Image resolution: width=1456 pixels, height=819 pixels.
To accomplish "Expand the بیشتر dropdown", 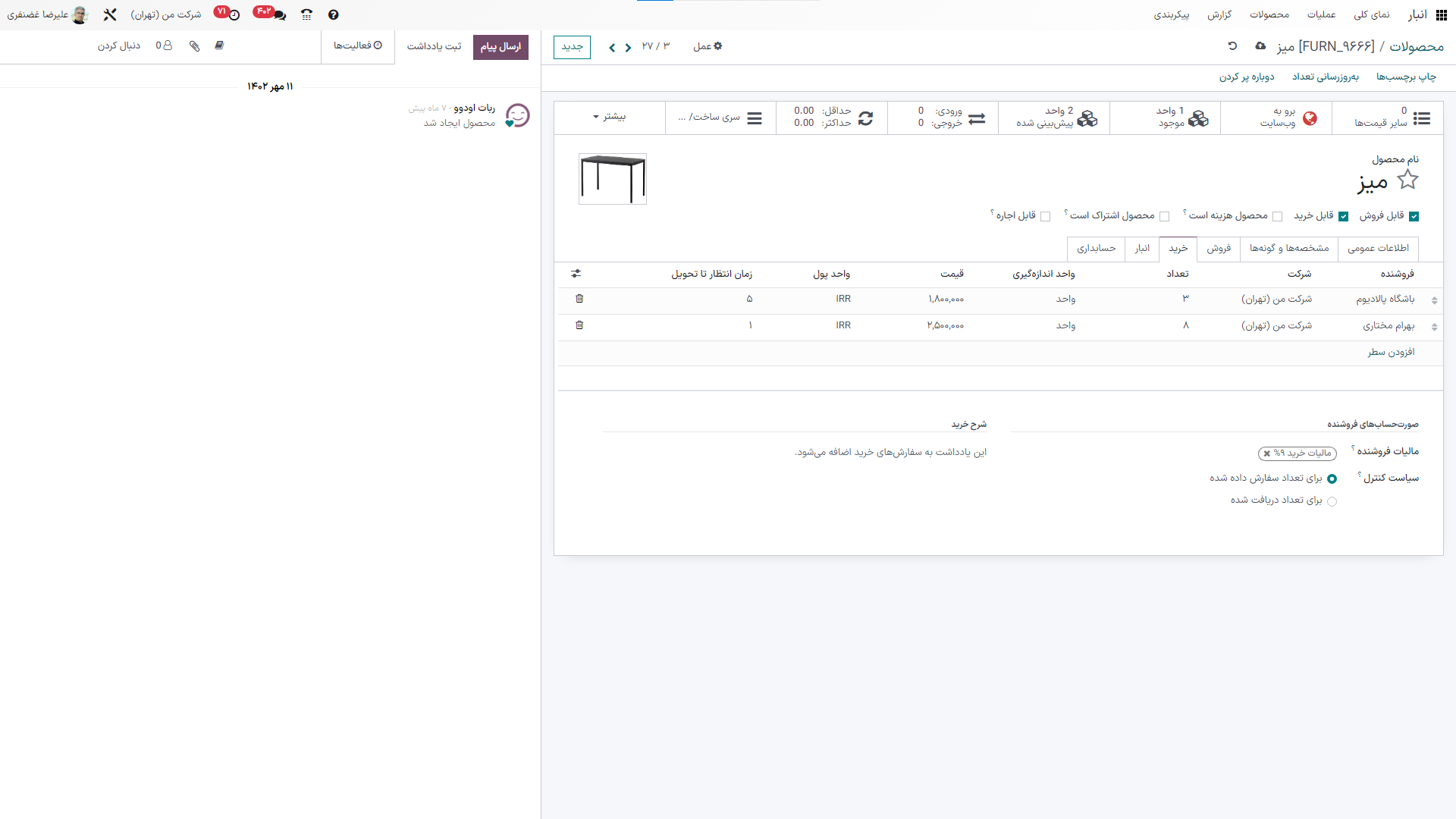I will point(609,117).
